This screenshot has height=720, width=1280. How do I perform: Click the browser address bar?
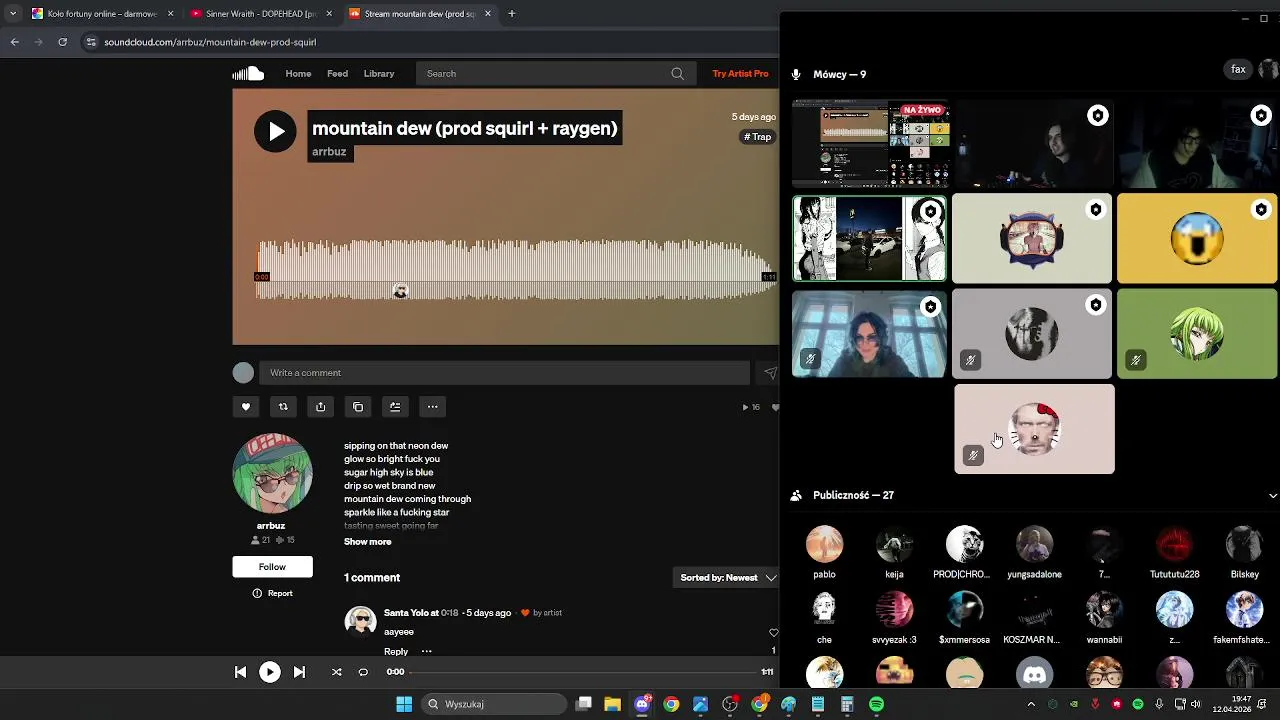pos(430,42)
